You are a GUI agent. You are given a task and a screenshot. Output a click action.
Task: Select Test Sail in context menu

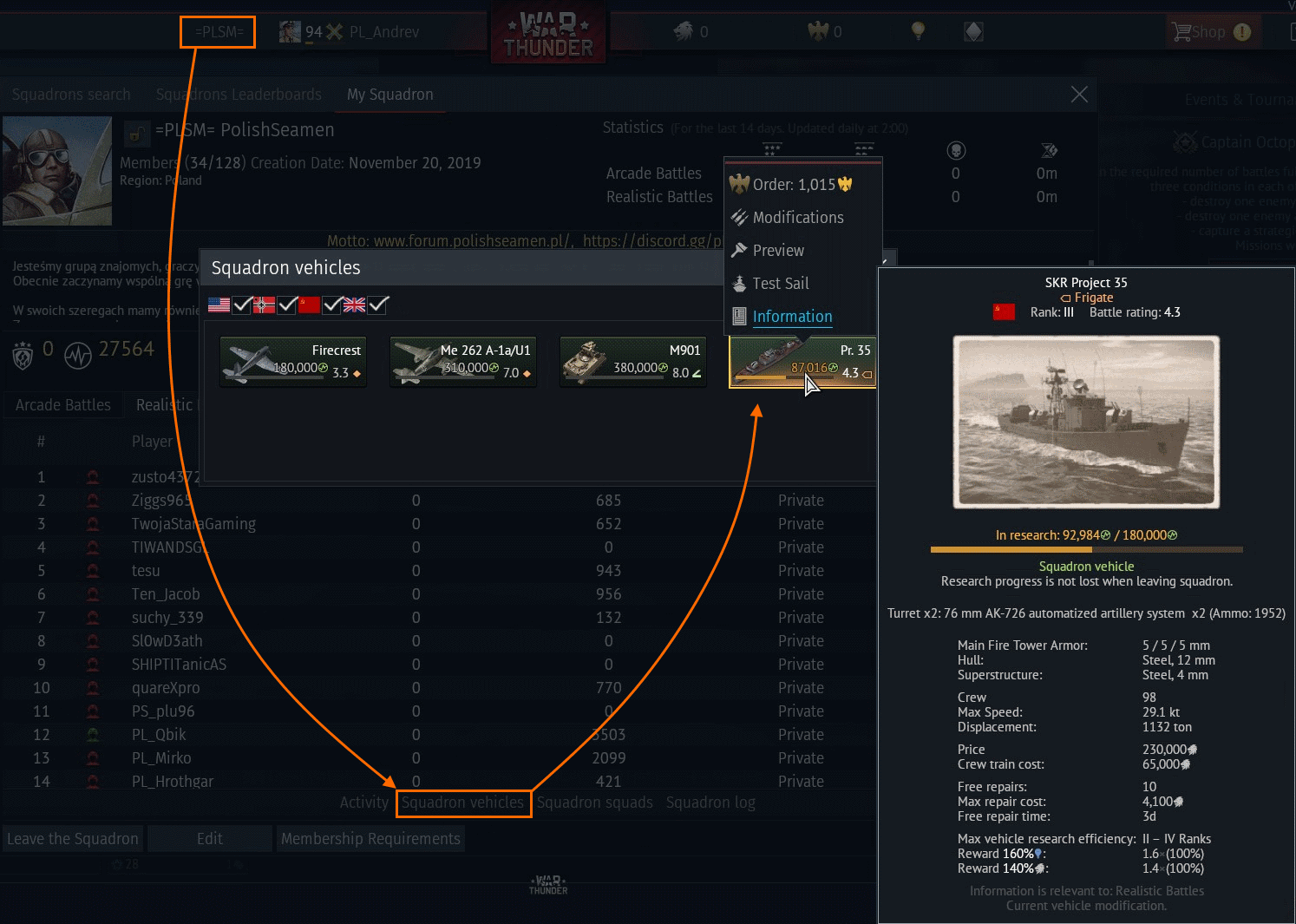click(780, 284)
